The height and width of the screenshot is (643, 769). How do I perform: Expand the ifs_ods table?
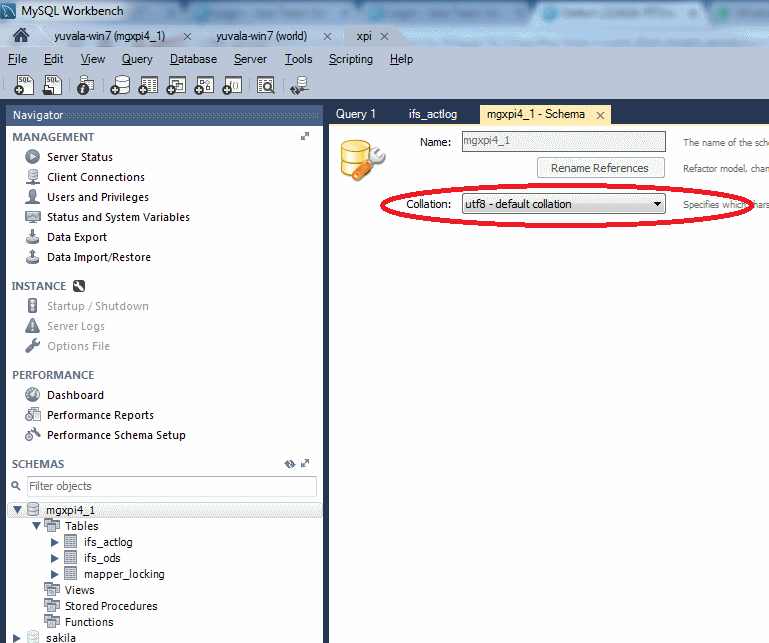[54, 558]
